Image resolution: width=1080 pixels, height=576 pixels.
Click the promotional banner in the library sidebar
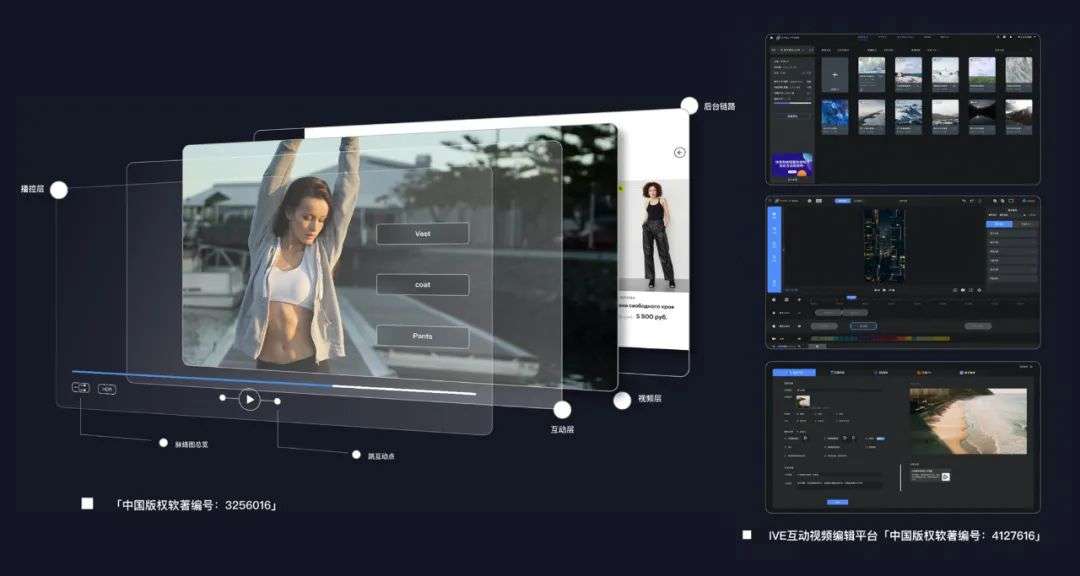791,167
